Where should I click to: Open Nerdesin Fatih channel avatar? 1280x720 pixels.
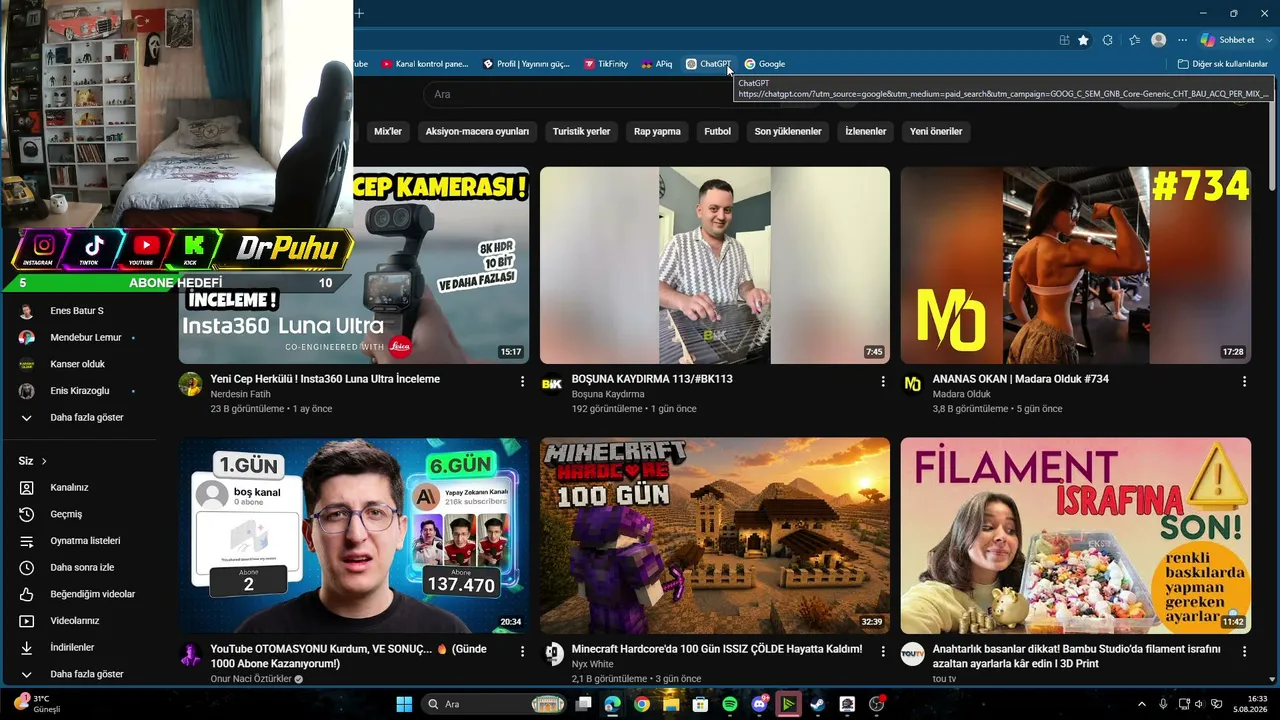[191, 384]
